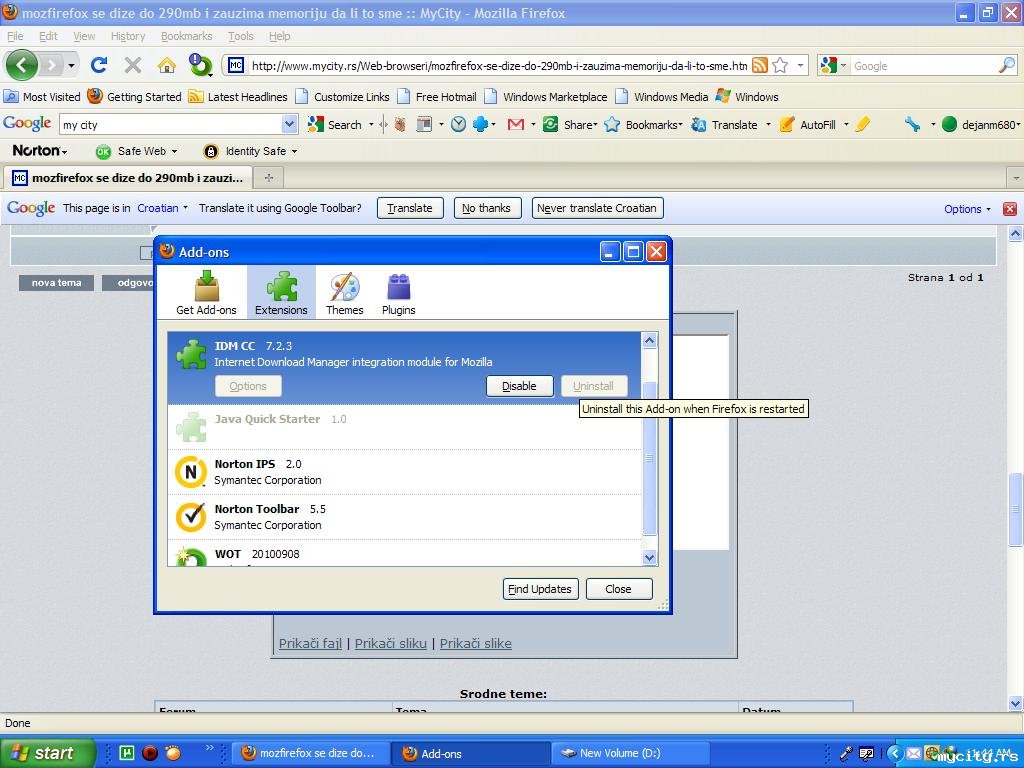Subscribe via the RSS feed icon in address bar
Image resolution: width=1024 pixels, height=768 pixels.
point(760,65)
